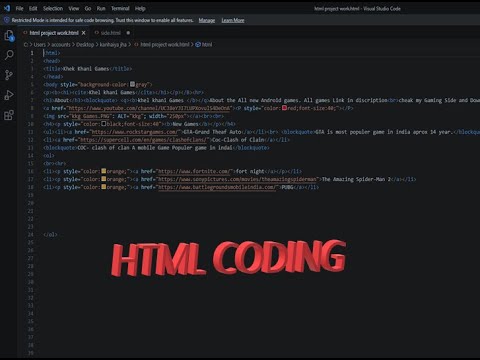The width and height of the screenshot is (480, 360).
Task: Click the orange swatch on line 18
Action: pyautogui.click(x=104, y=187)
